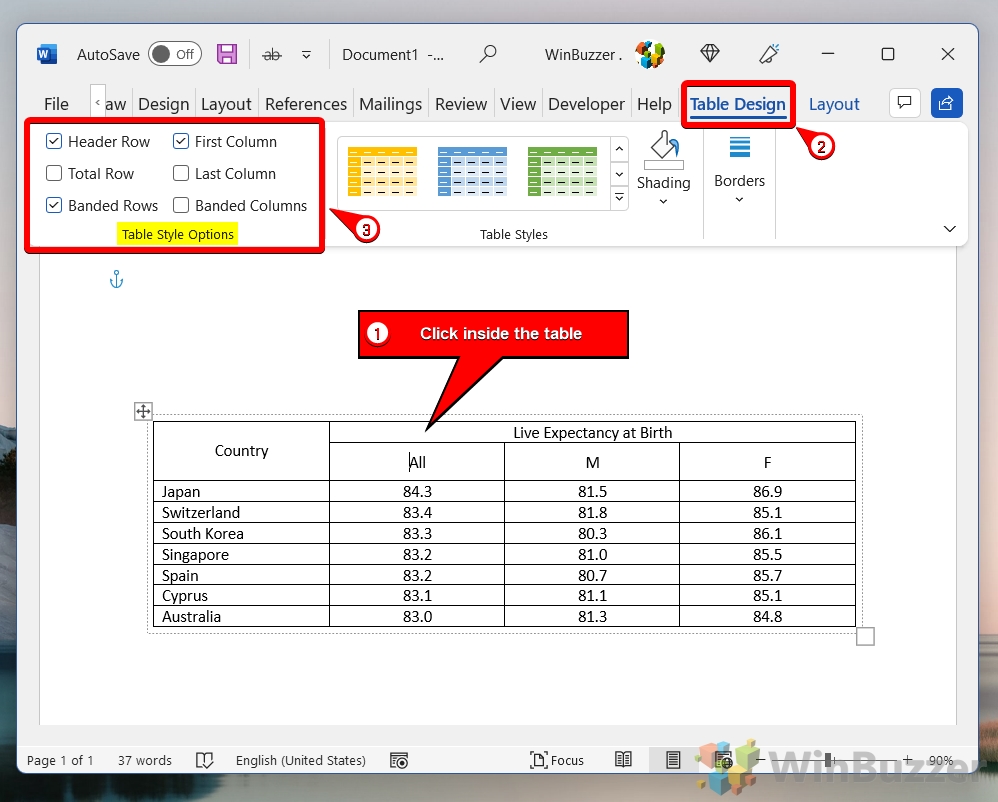Uncheck the Banded Rows checkbox
The height and width of the screenshot is (802, 998).
pyautogui.click(x=54, y=205)
